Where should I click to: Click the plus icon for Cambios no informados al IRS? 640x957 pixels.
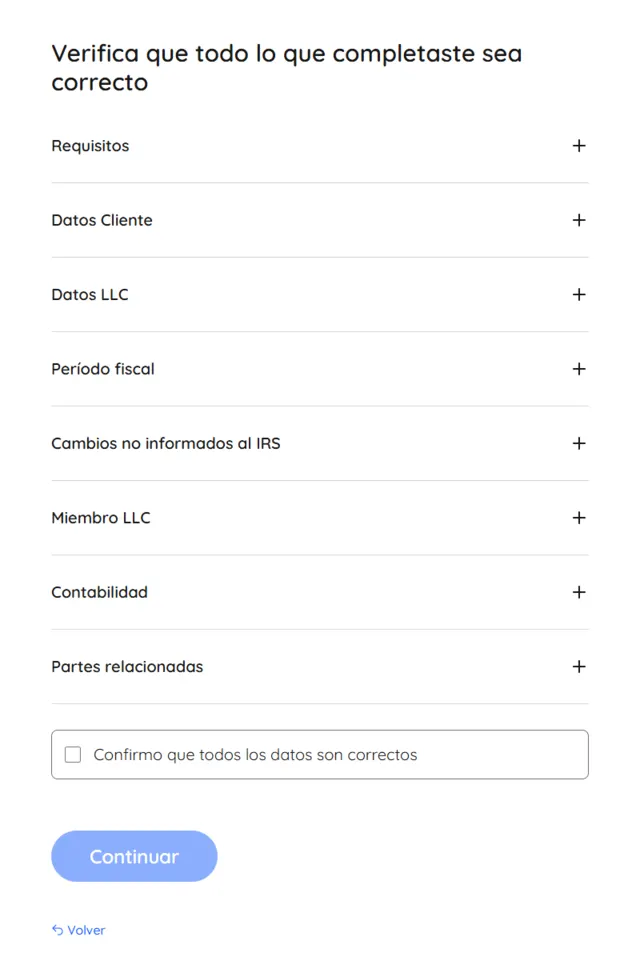coord(579,443)
